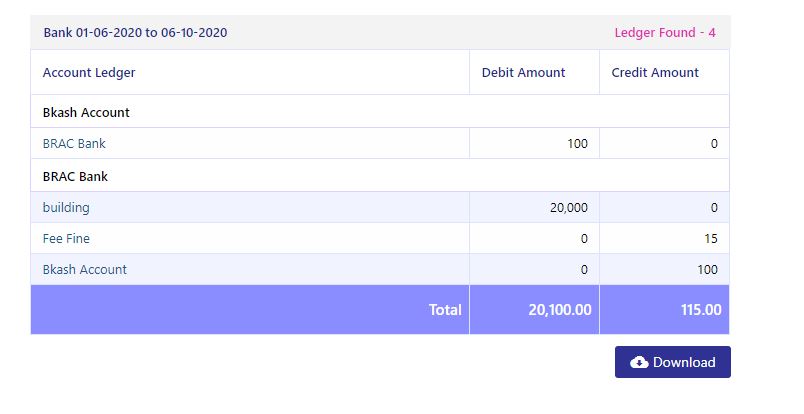
Task: Click the Bank date range title
Action: [x=135, y=33]
